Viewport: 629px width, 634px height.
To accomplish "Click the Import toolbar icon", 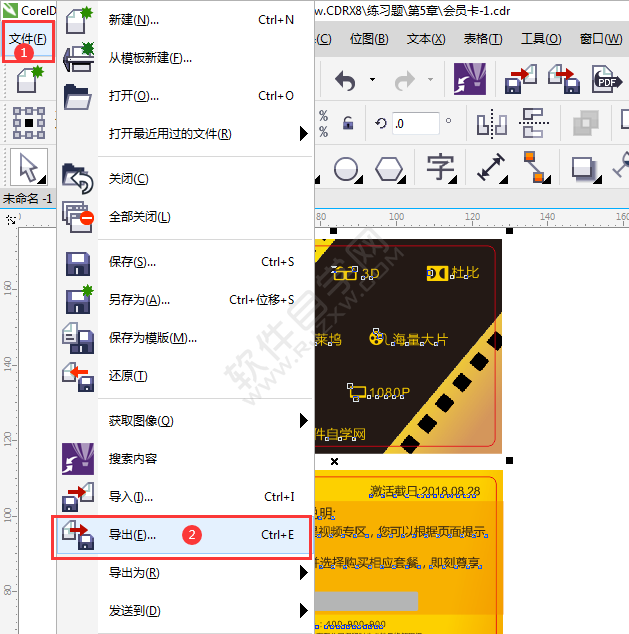I will (520, 80).
